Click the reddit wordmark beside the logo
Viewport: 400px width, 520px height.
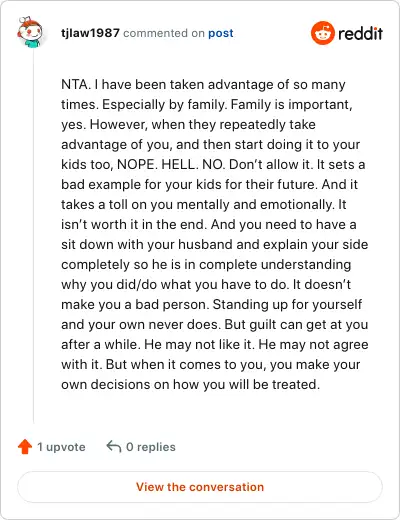coord(360,33)
